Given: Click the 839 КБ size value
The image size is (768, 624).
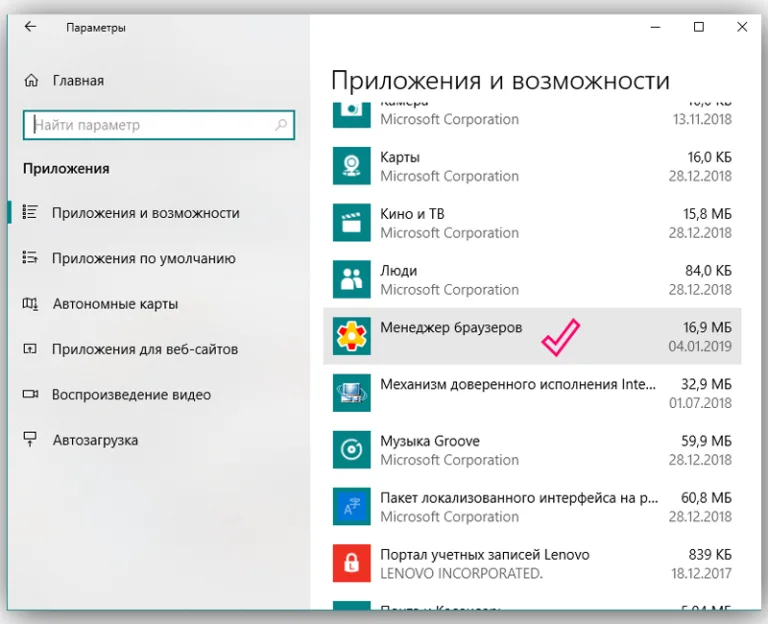Looking at the screenshot, I should [710, 554].
